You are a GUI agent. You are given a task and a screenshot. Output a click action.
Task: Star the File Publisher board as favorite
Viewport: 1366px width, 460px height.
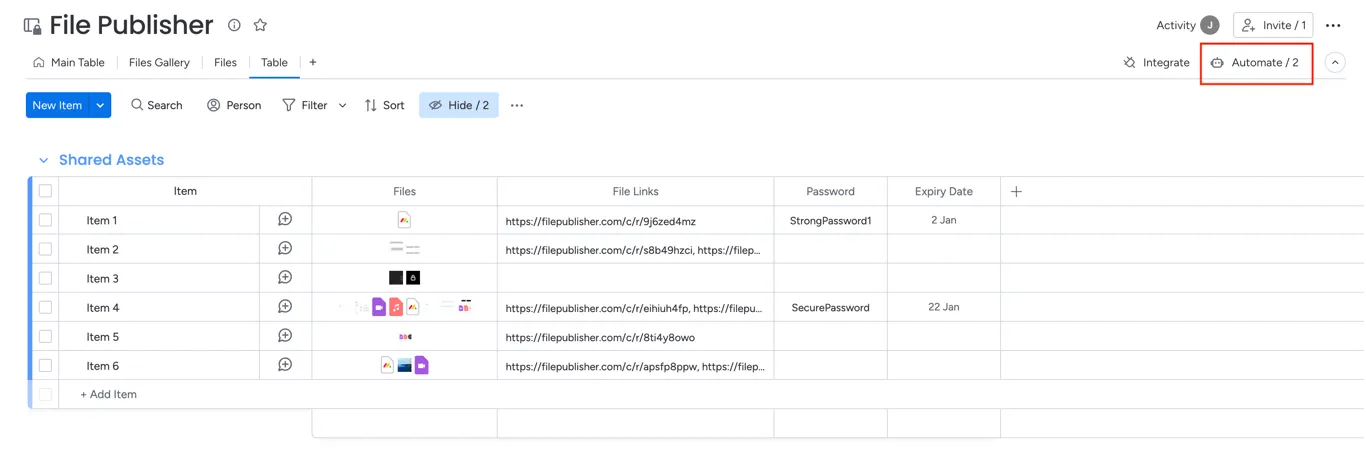pos(260,25)
